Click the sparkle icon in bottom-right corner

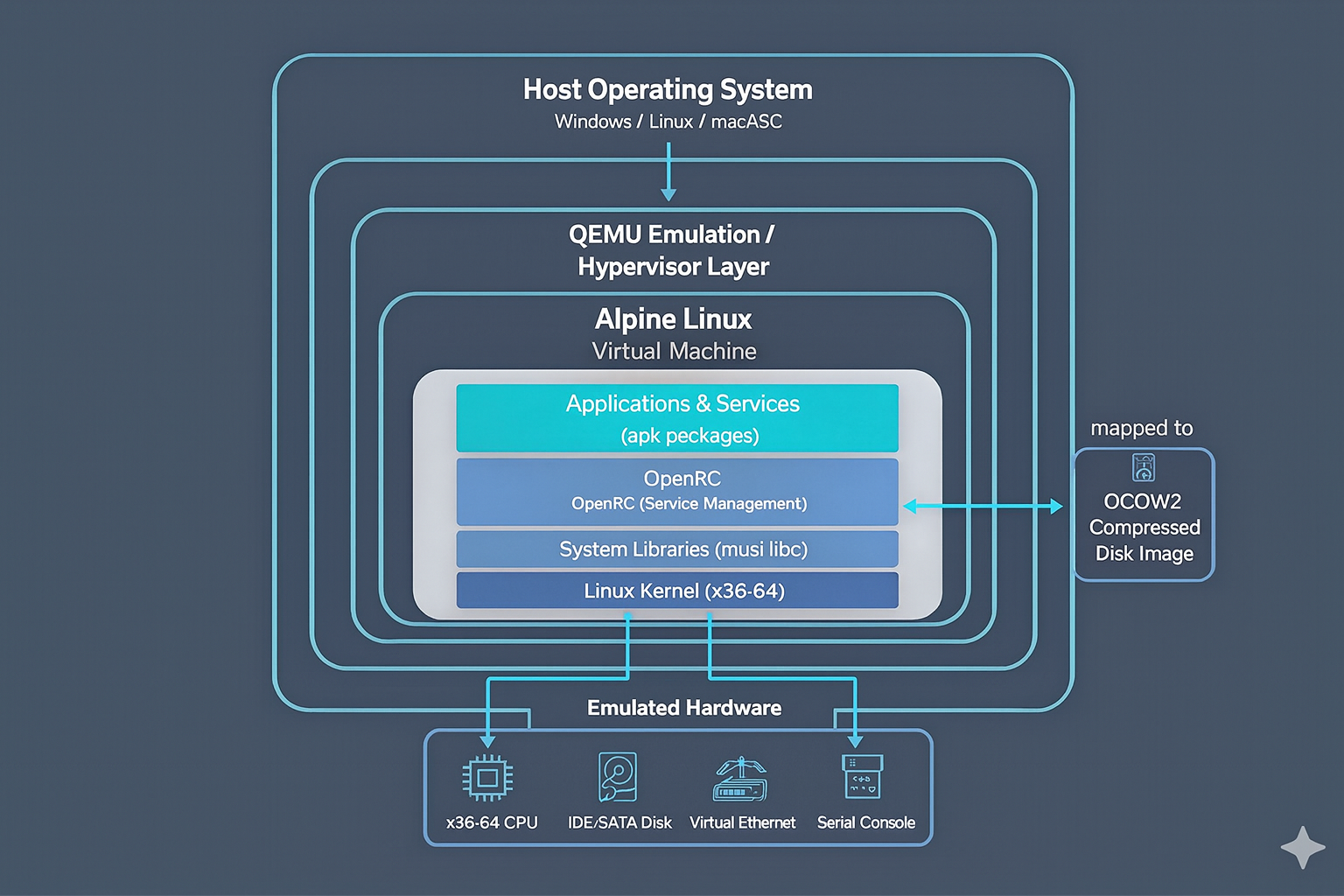[x=1301, y=846]
